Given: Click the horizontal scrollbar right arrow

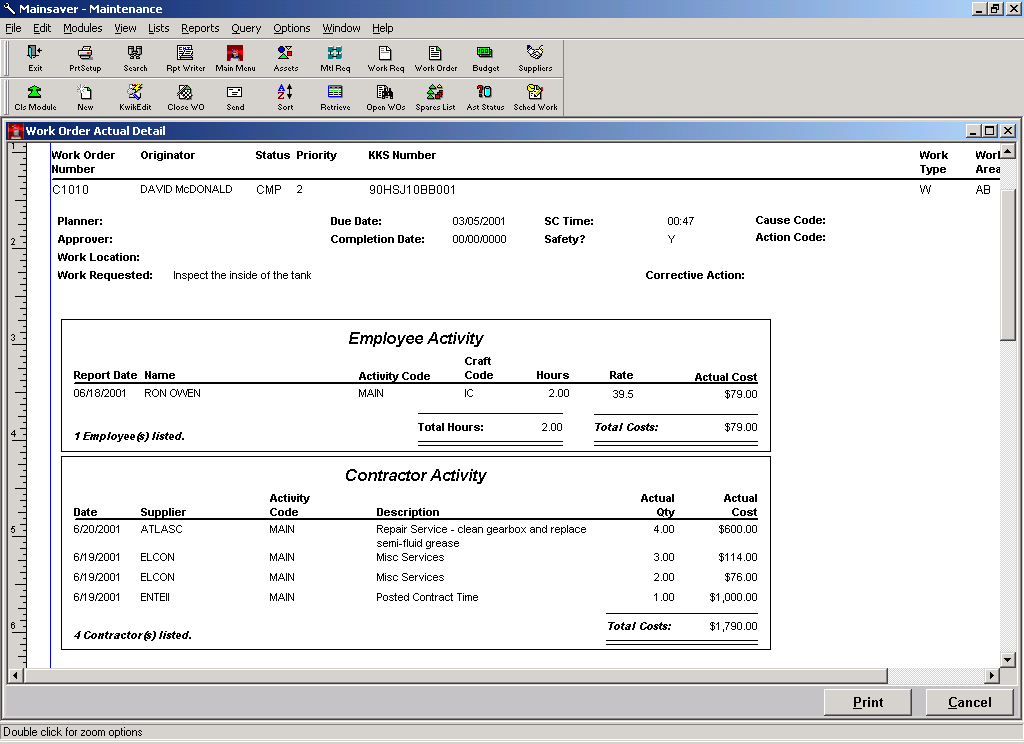Looking at the screenshot, I should (991, 676).
